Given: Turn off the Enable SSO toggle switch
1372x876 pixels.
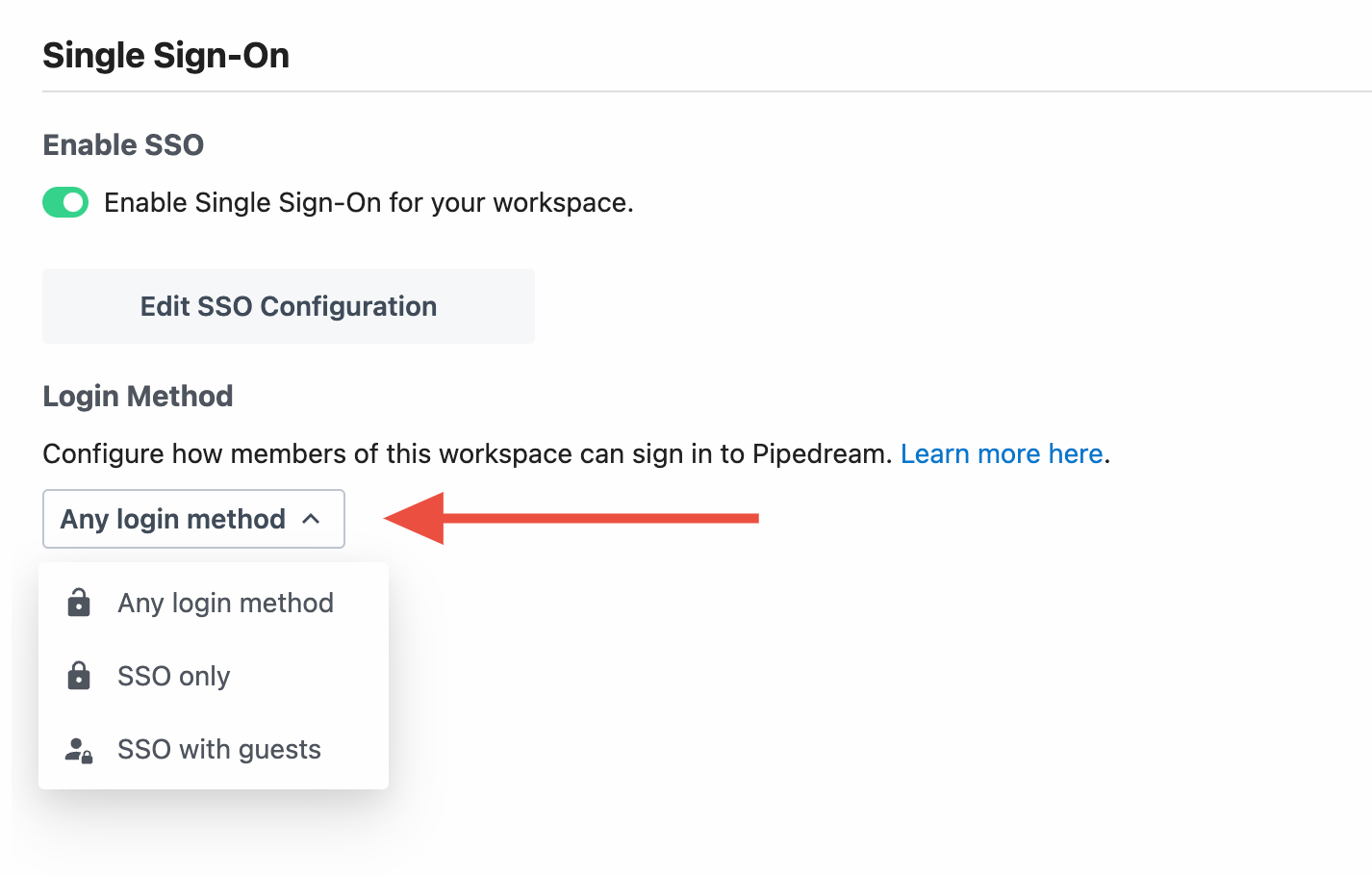Looking at the screenshot, I should (65, 202).
